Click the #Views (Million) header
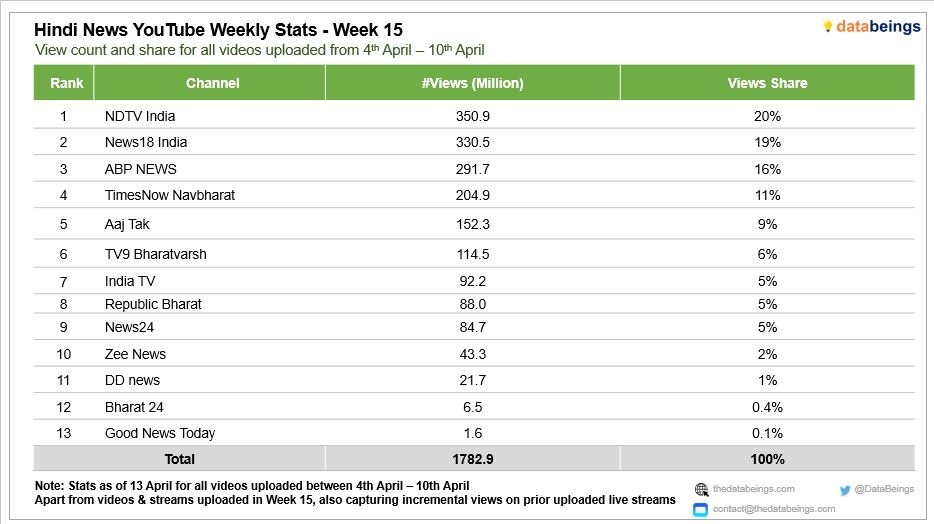The width and height of the screenshot is (934, 524). 473,83
